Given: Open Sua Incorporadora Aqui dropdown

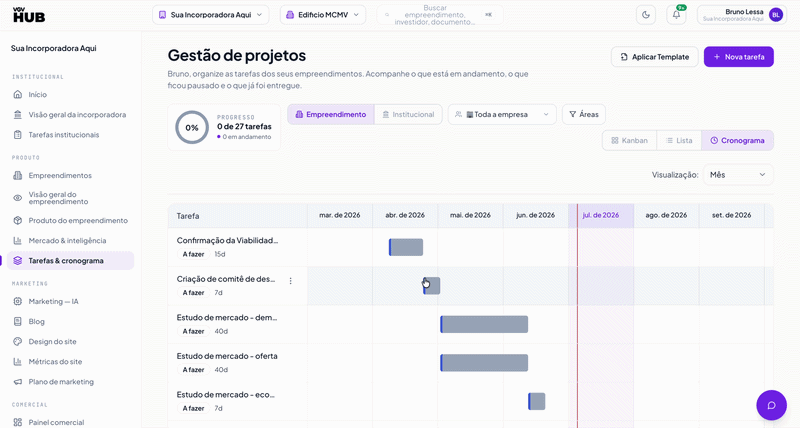Looking at the screenshot, I should point(211,15).
